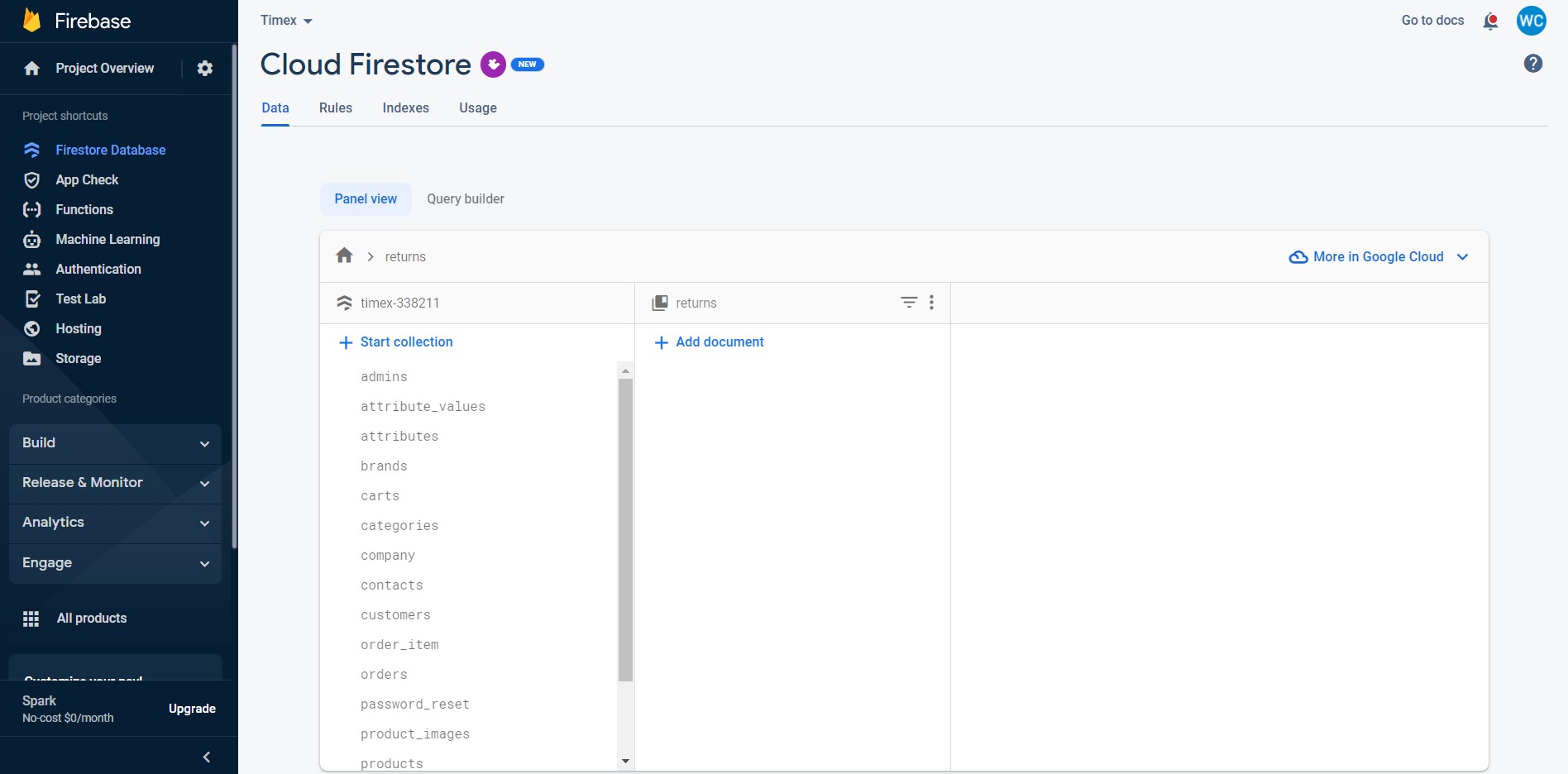Screen dimensions: 1568x774
Task: Select Panel view
Action: [x=366, y=199]
